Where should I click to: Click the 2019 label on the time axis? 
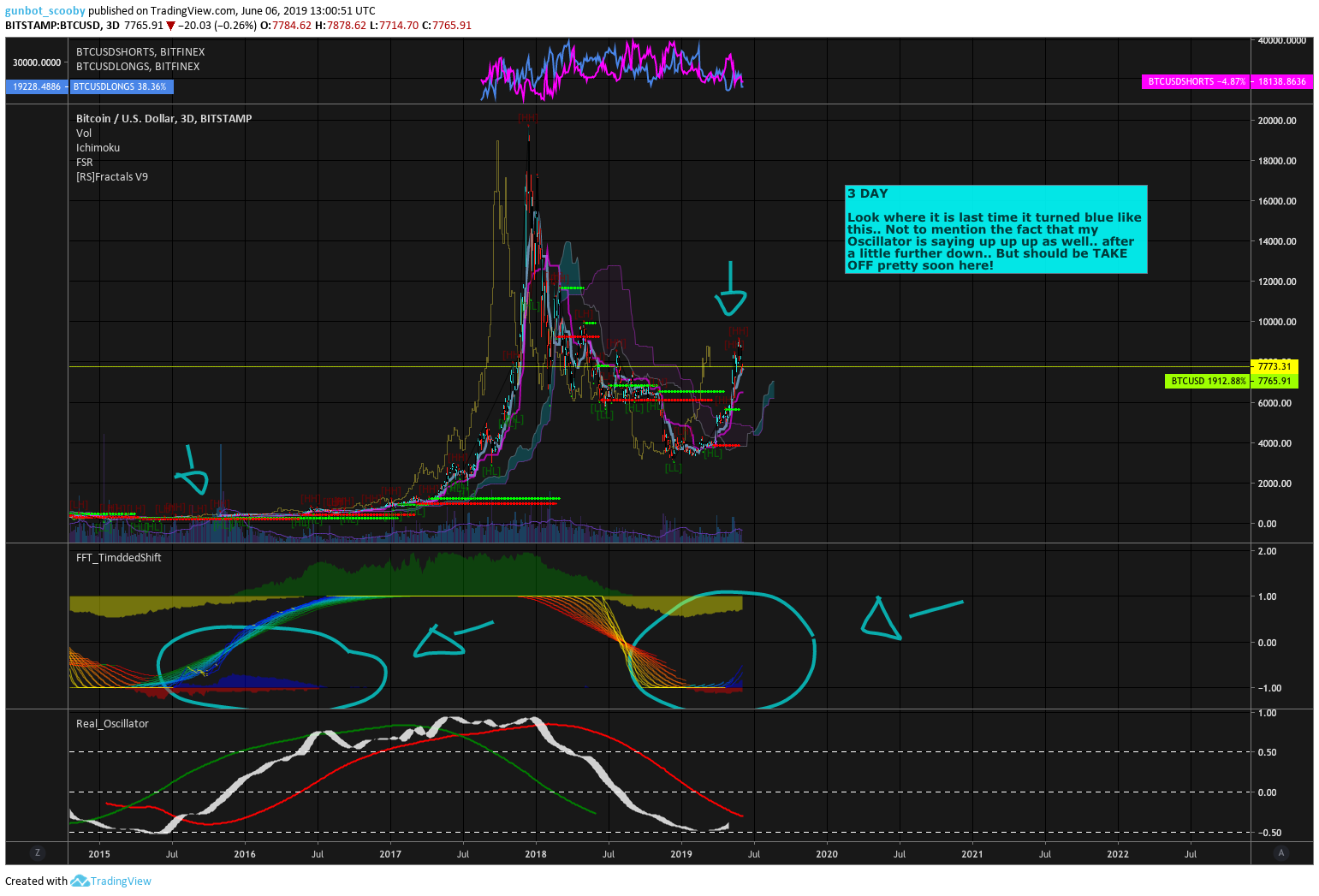(681, 853)
